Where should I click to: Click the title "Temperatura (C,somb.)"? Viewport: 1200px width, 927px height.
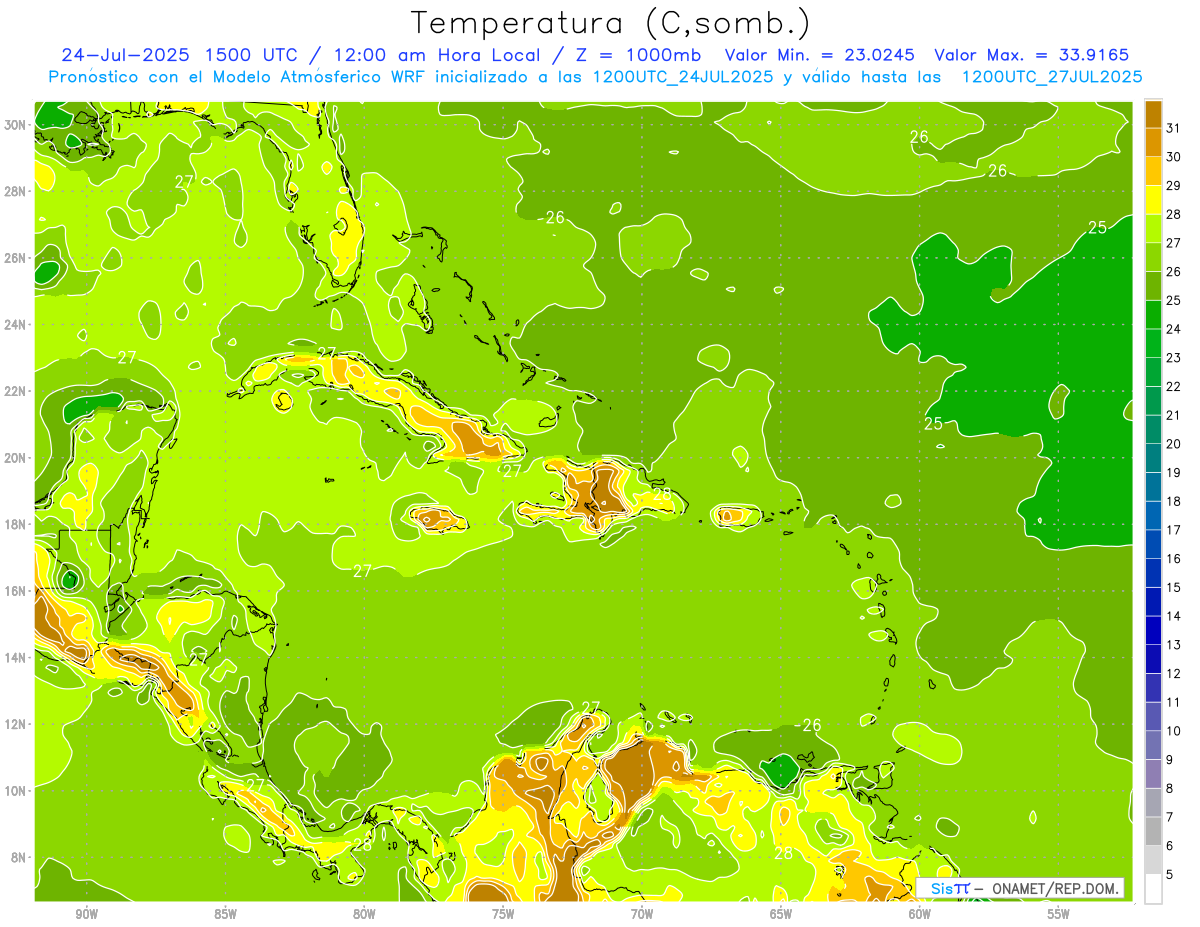point(611,23)
